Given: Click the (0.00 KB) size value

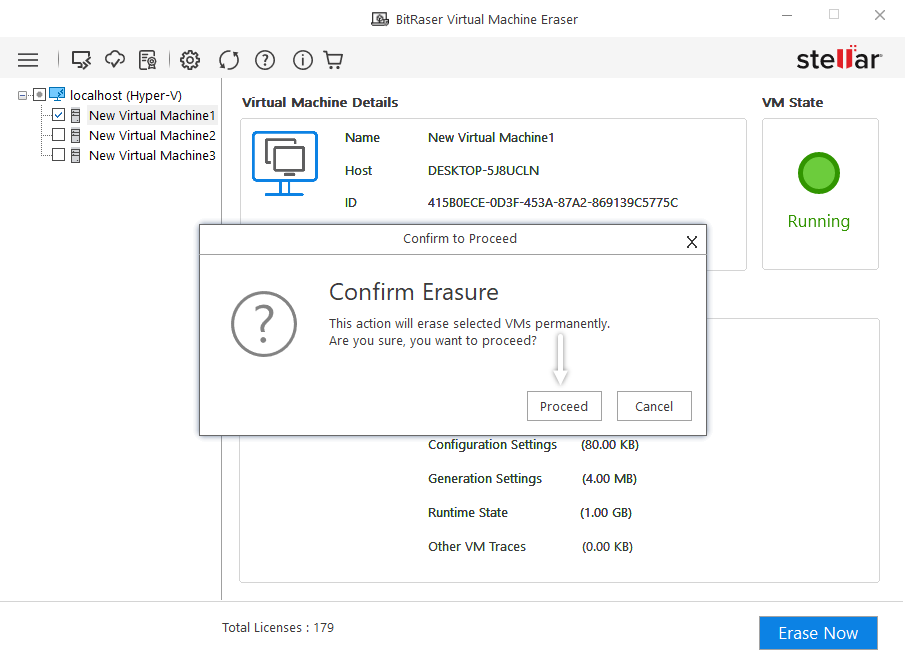Looking at the screenshot, I should tap(607, 547).
